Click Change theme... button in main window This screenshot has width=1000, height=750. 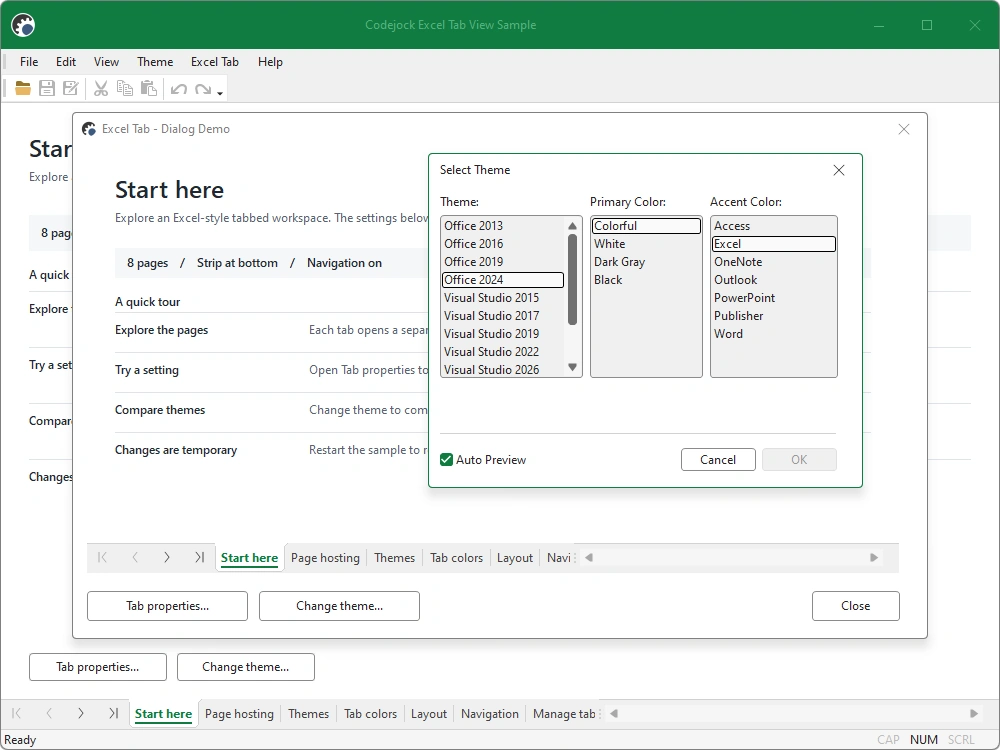click(x=246, y=667)
